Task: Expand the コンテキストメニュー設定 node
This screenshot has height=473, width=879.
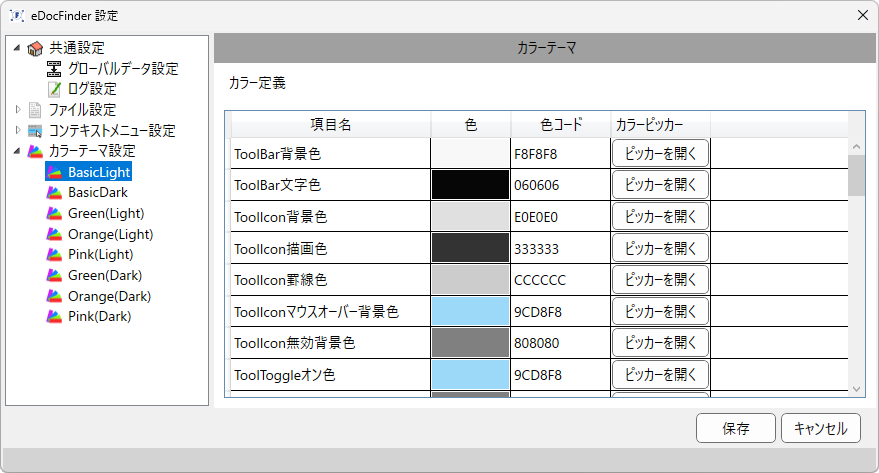Action: tap(17, 130)
